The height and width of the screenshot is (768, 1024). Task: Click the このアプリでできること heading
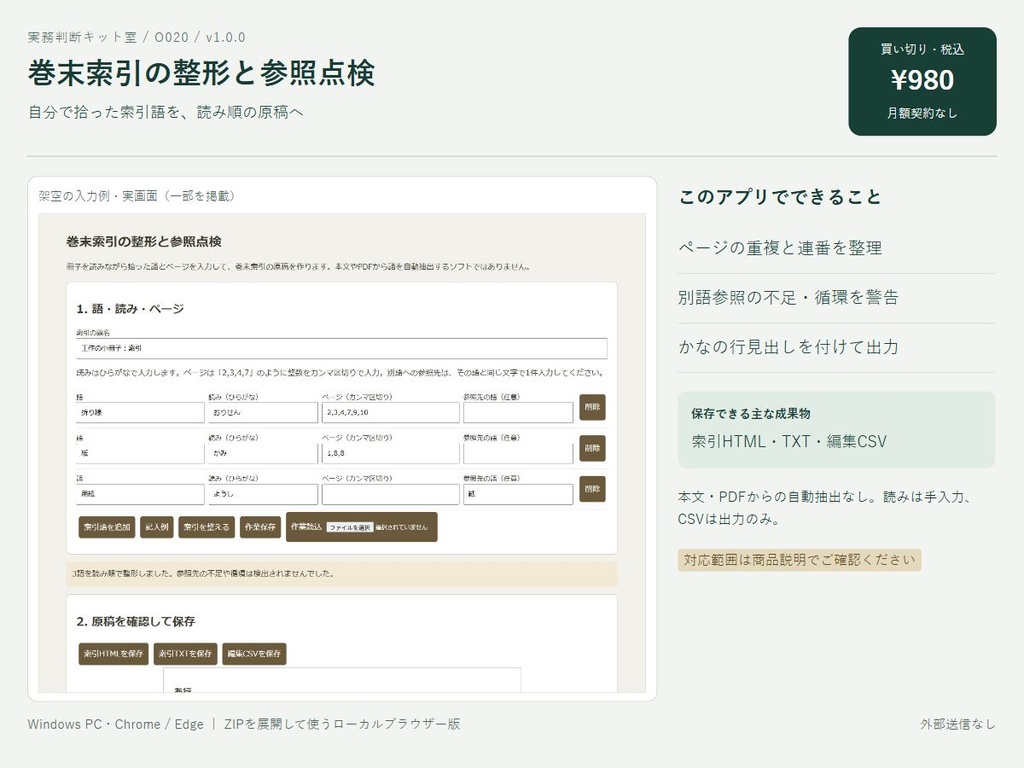tap(780, 197)
